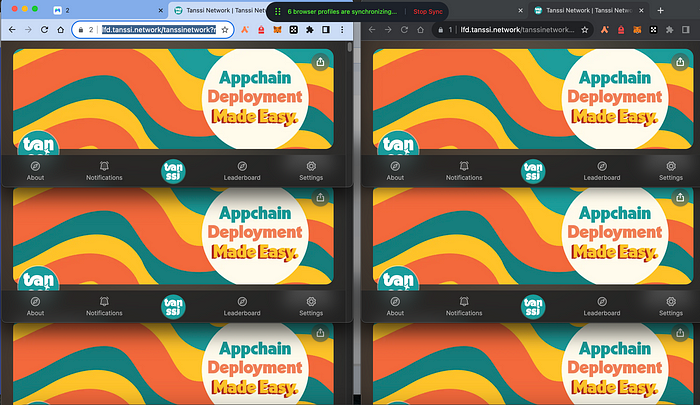Screen dimensions: 700x405
Task: Close Tanssi Network tab in right window
Action: click(642, 10)
